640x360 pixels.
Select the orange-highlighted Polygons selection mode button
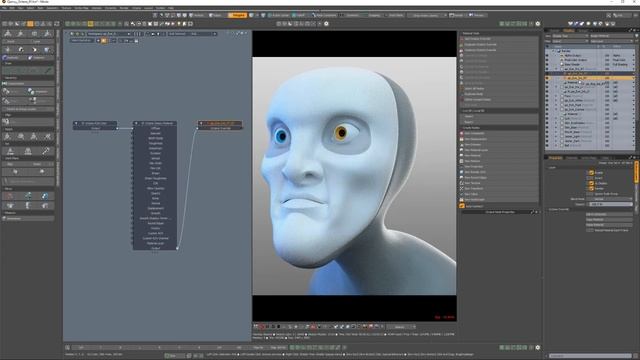tap(237, 15)
